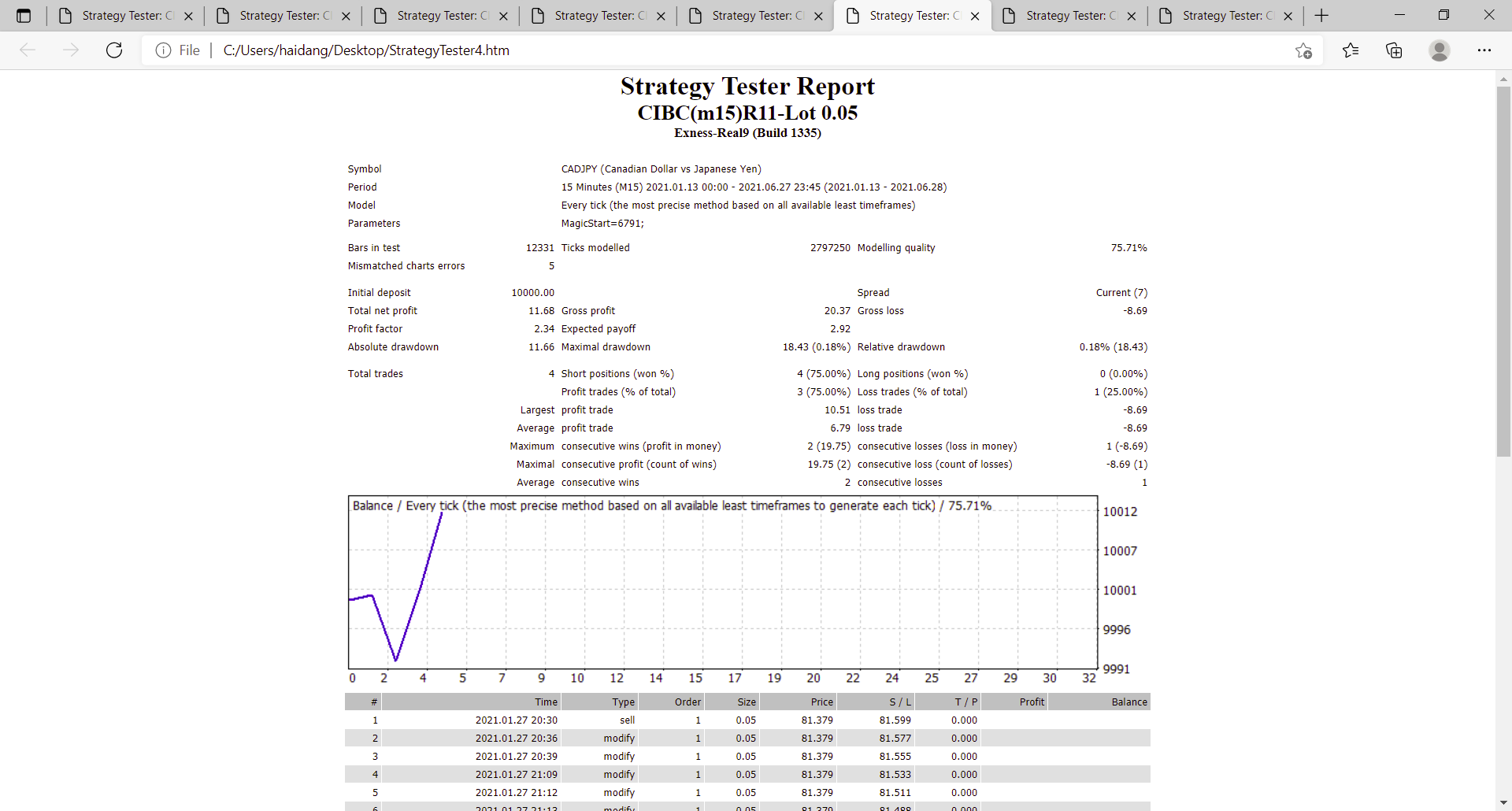Open the Favorites list icon
The width and height of the screenshot is (1512, 811).
(x=1351, y=50)
